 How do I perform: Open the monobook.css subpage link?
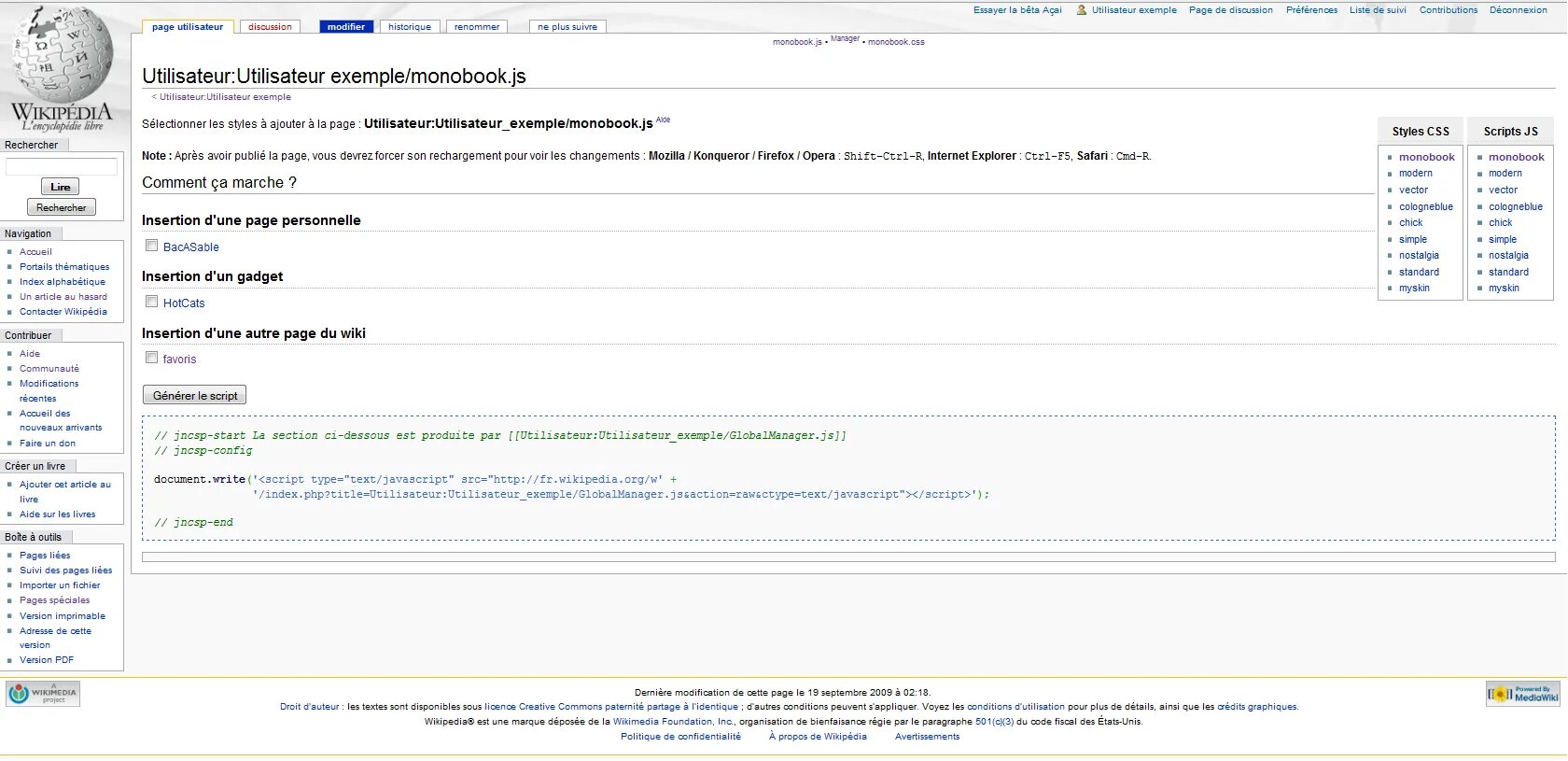coord(896,42)
